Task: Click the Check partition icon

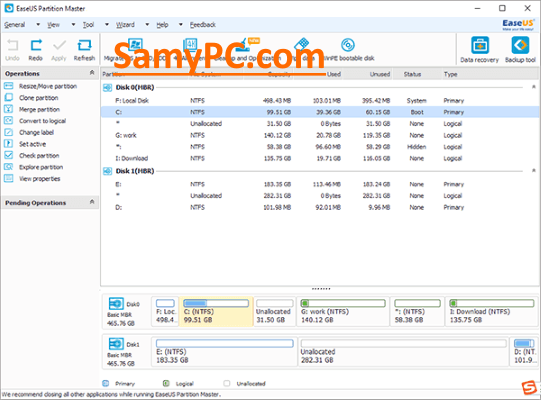Action: point(9,155)
